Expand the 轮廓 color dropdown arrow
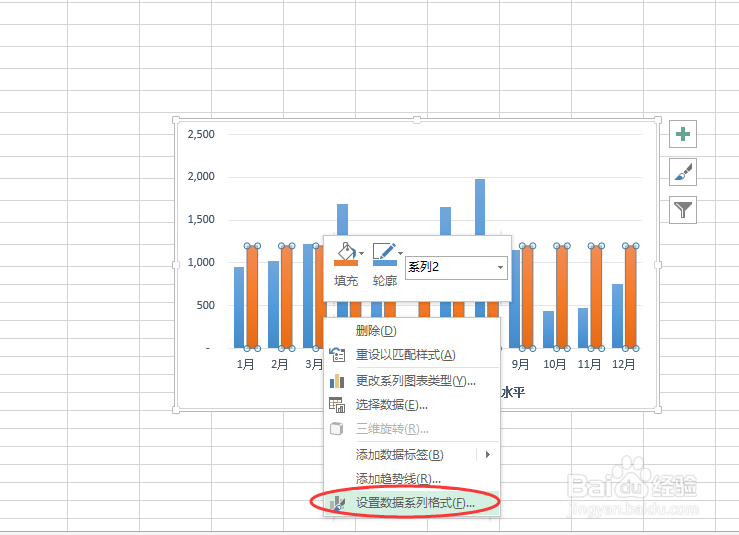 (400, 254)
